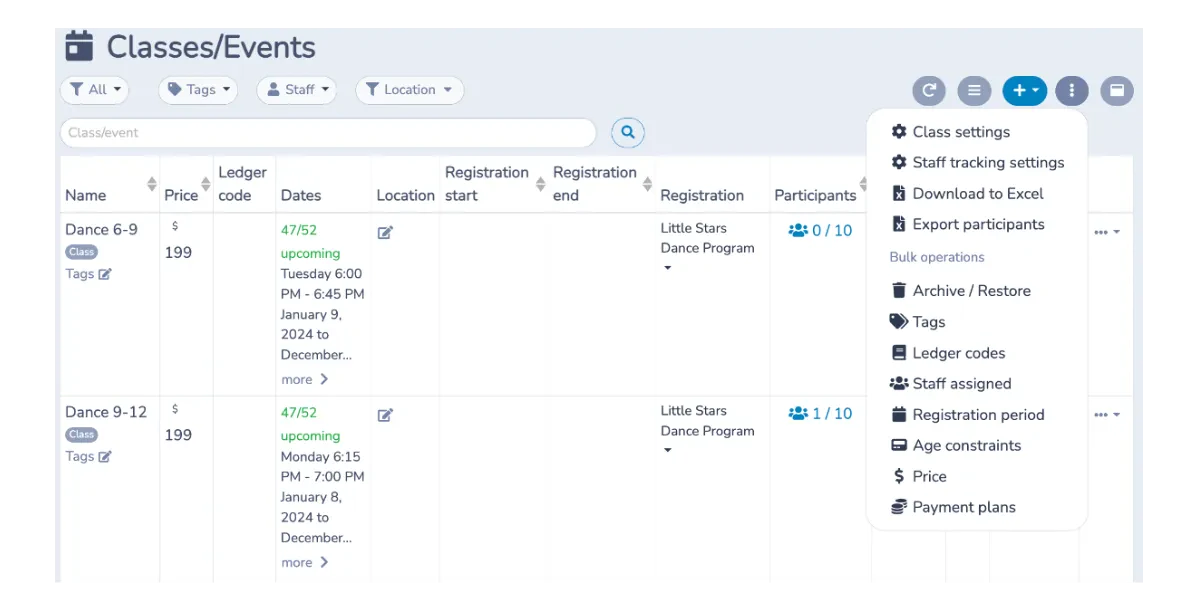Open the Staff filter dropdown
Viewport: 1199px width, 613px height.
297,89
